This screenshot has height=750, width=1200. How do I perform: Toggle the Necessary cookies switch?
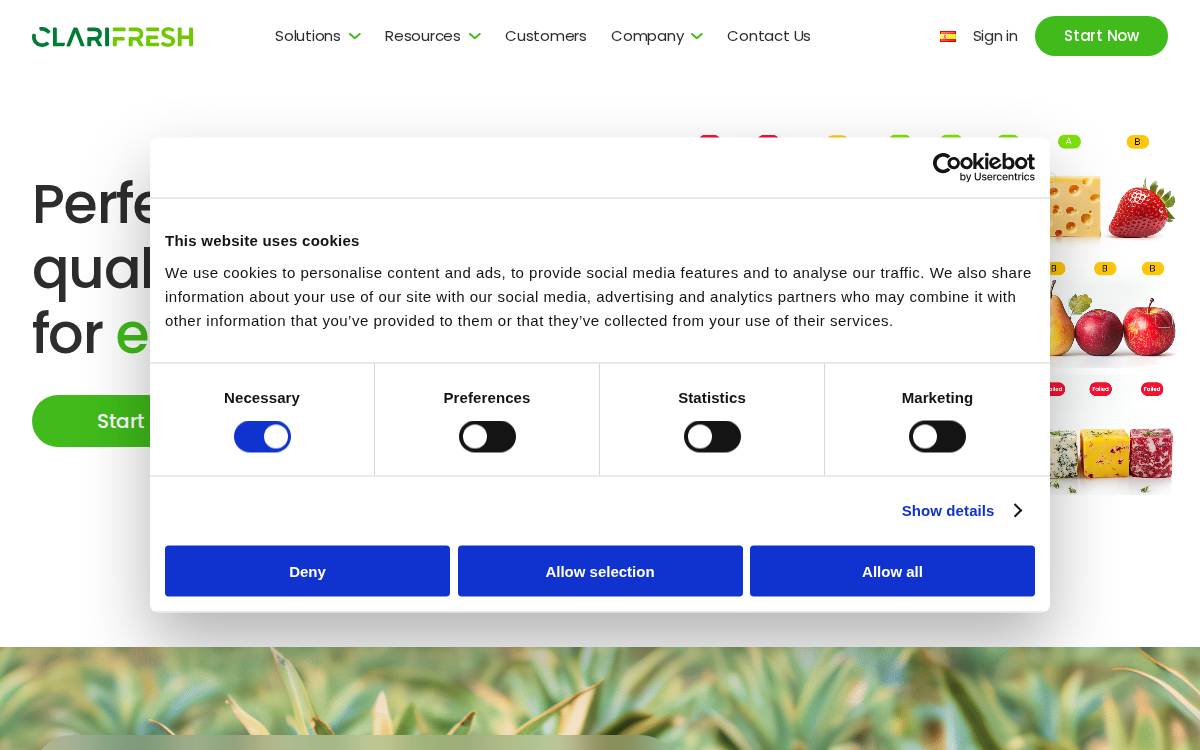click(x=262, y=437)
